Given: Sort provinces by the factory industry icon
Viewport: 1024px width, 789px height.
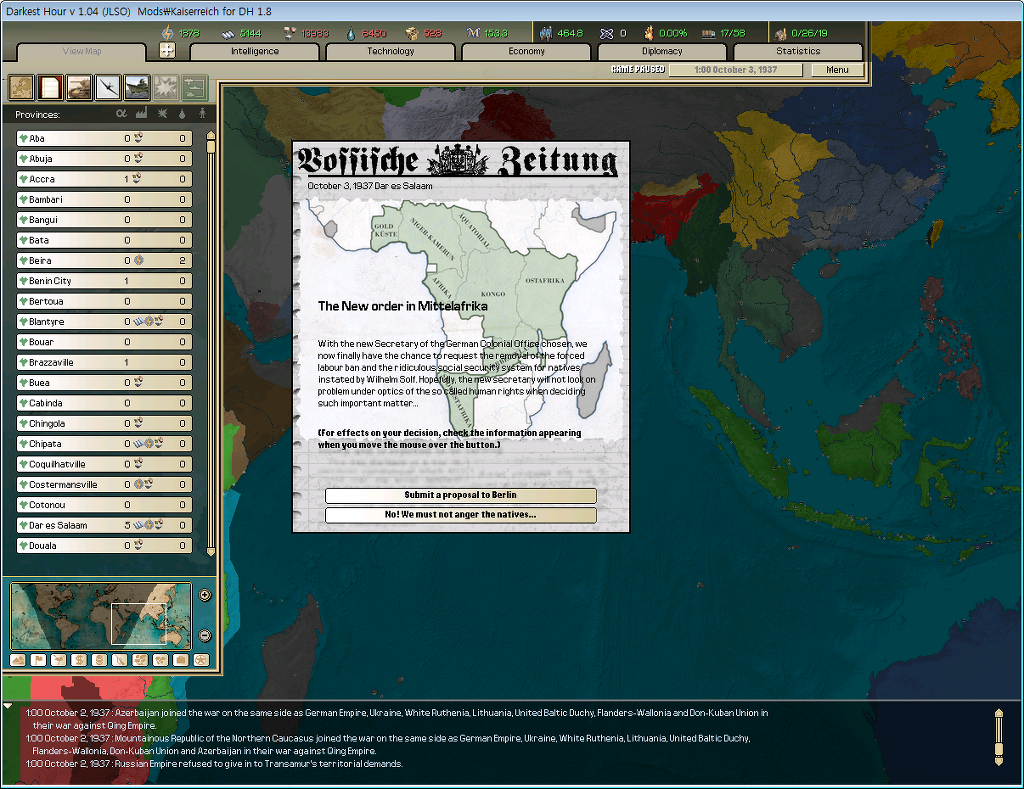Looking at the screenshot, I should (x=142, y=114).
